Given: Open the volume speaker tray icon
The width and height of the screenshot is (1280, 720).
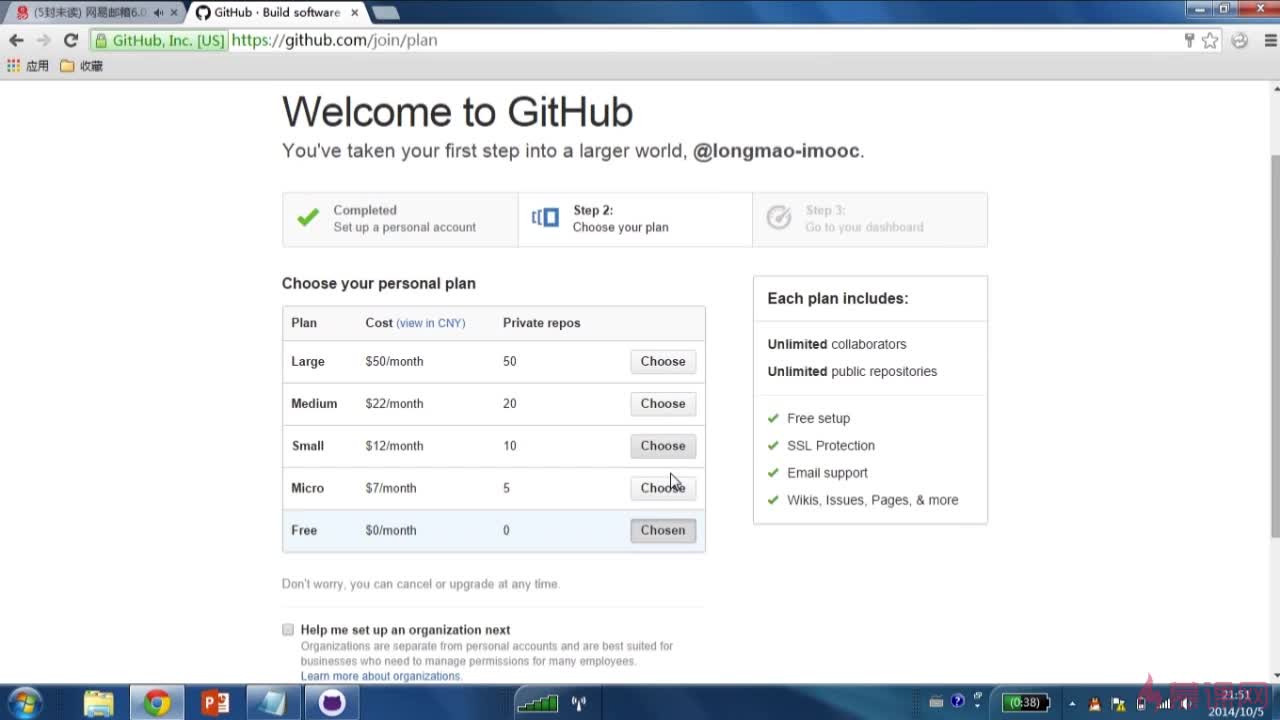Looking at the screenshot, I should point(1187,703).
